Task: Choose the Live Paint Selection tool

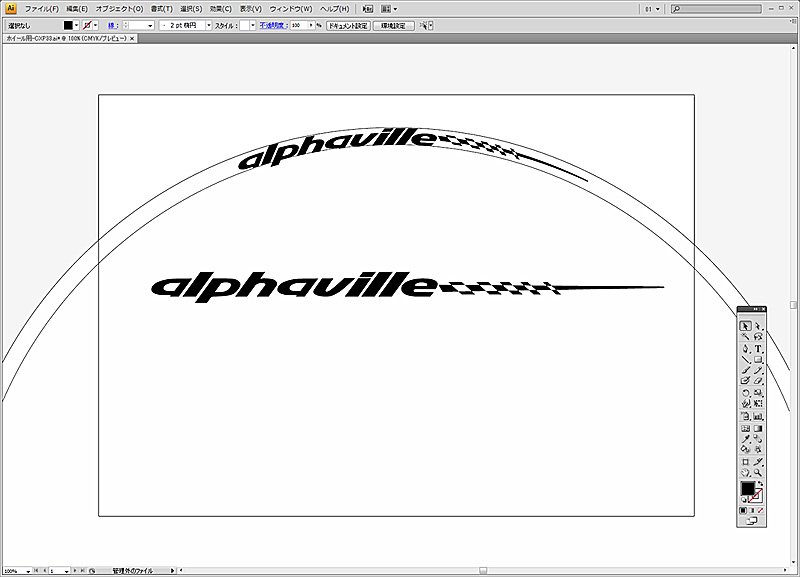Action: click(x=758, y=449)
